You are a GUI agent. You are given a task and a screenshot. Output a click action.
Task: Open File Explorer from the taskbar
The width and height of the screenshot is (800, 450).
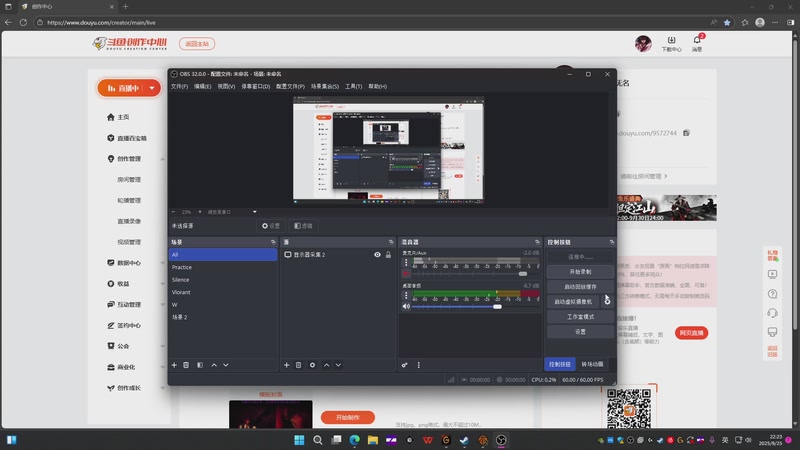(373, 440)
